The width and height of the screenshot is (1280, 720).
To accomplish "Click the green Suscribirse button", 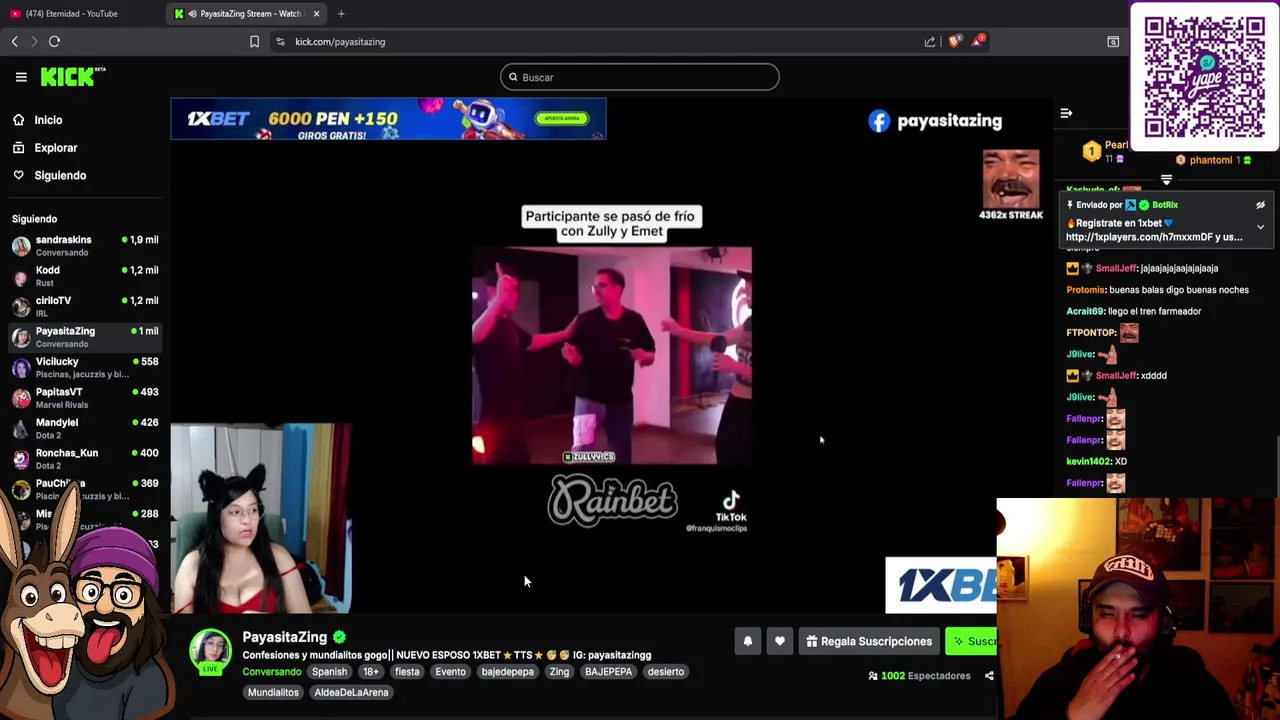I will point(973,642).
